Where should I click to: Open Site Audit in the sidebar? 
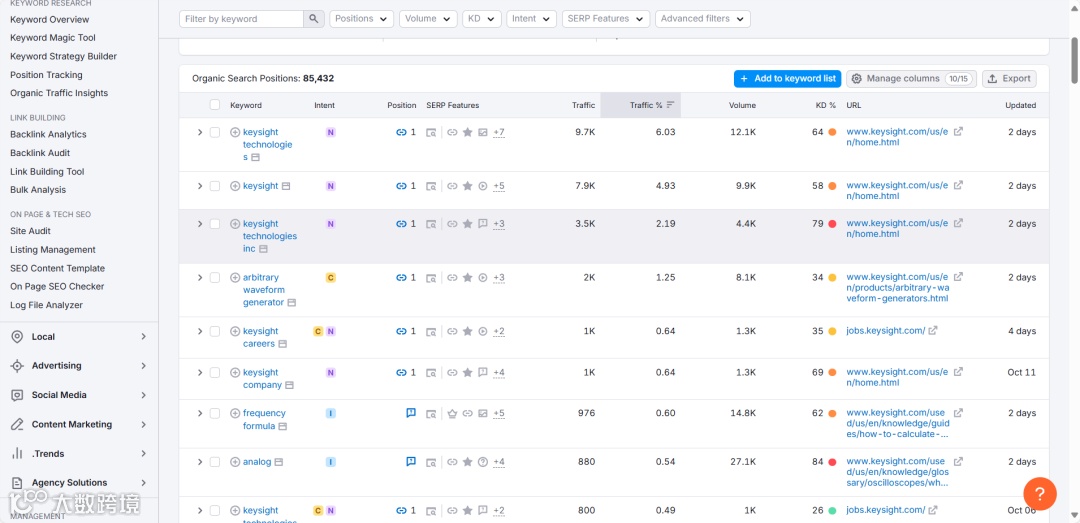click(30, 231)
